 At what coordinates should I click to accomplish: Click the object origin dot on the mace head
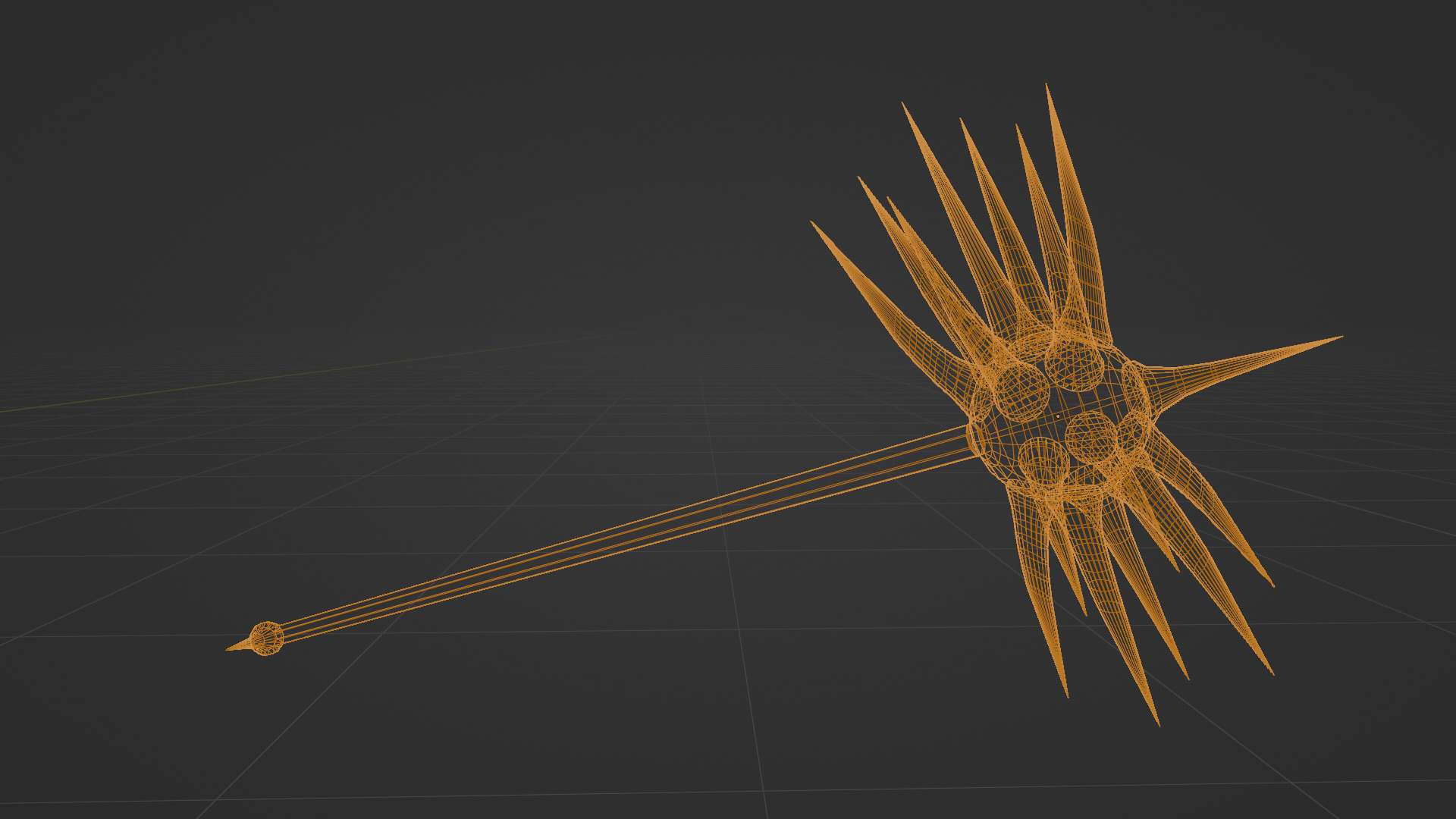point(1058,416)
